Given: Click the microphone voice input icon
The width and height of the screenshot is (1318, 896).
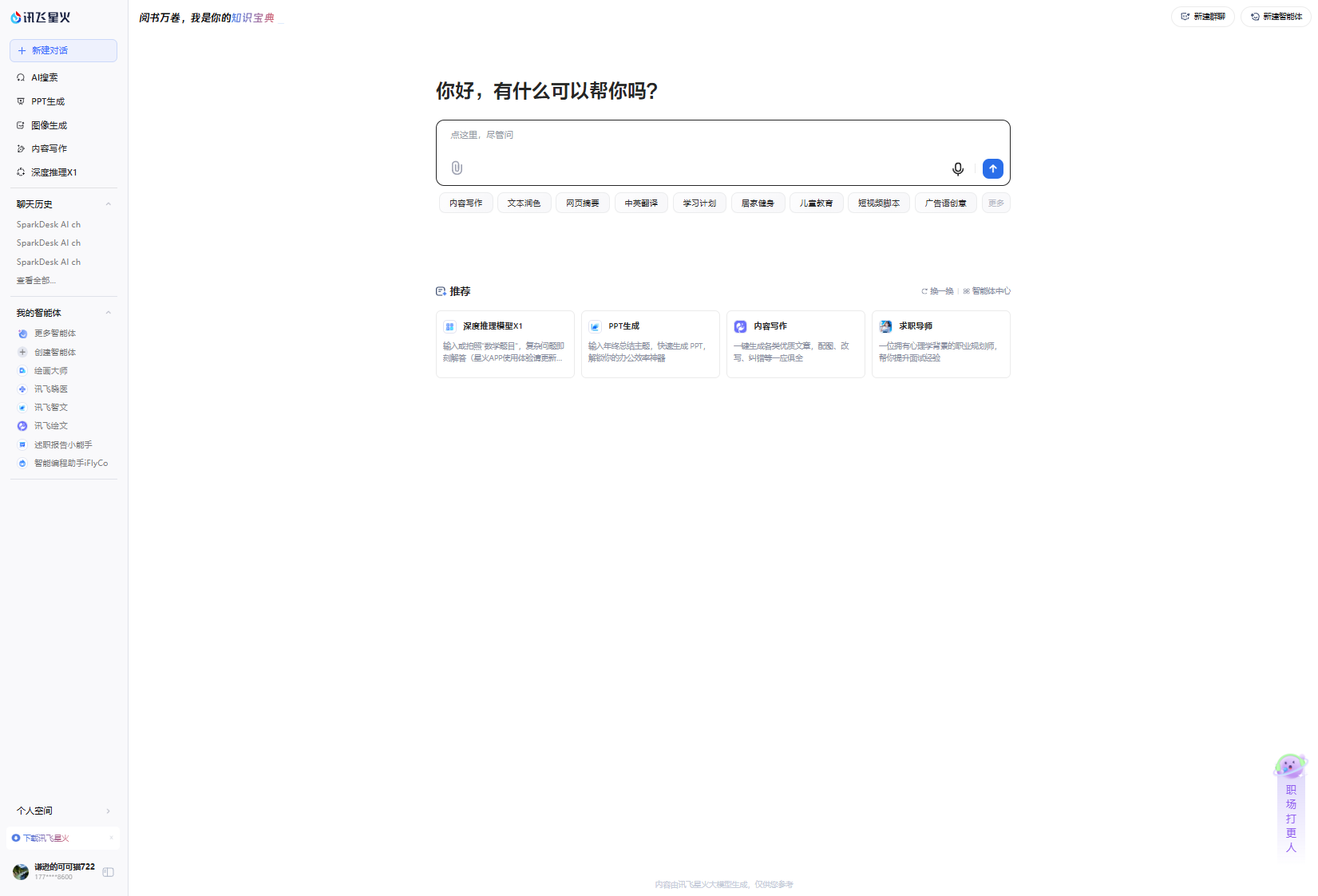Looking at the screenshot, I should [958, 168].
